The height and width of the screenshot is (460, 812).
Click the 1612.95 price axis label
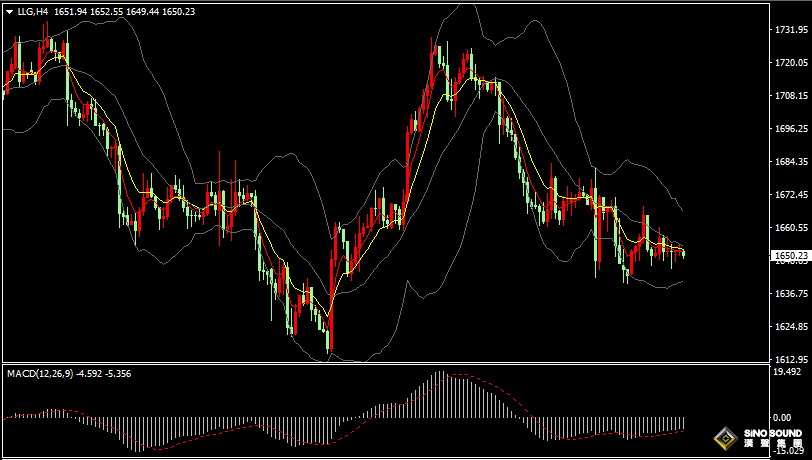[x=791, y=359]
